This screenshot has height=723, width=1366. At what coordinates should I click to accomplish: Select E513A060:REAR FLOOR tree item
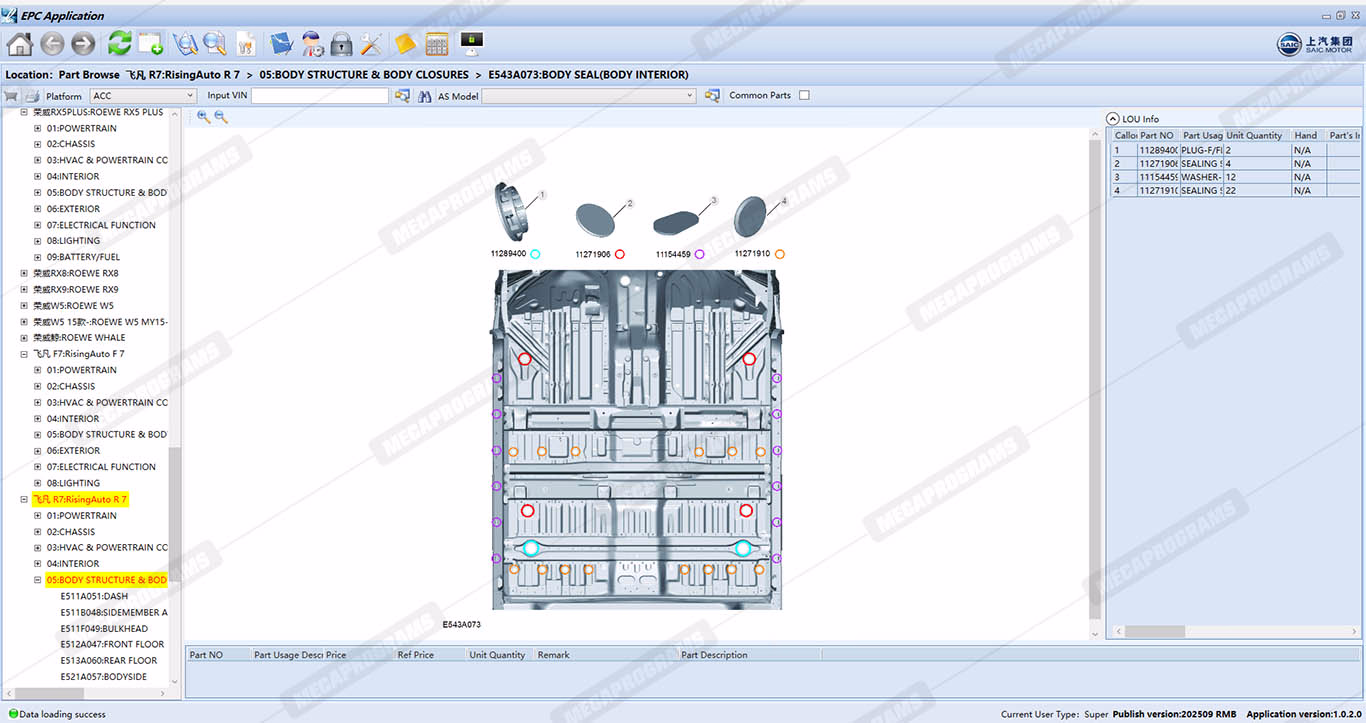coord(108,661)
